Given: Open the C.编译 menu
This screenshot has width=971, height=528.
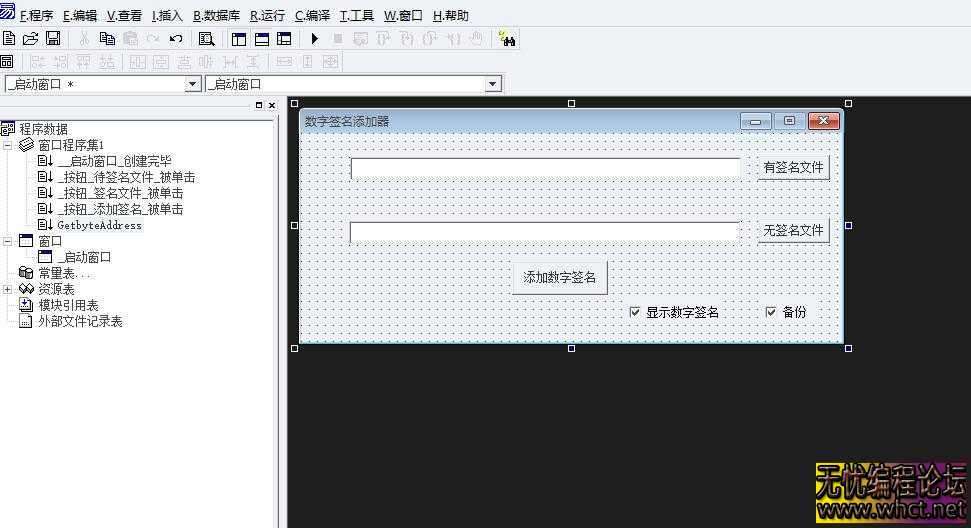Looking at the screenshot, I should 312,16.
